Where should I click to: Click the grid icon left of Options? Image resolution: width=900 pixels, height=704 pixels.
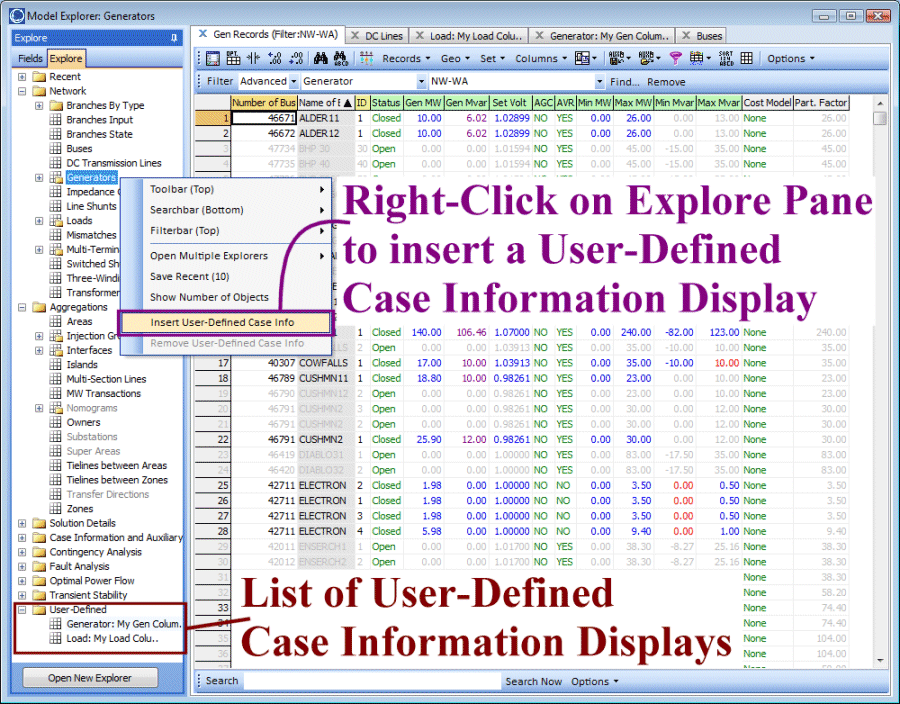click(747, 59)
